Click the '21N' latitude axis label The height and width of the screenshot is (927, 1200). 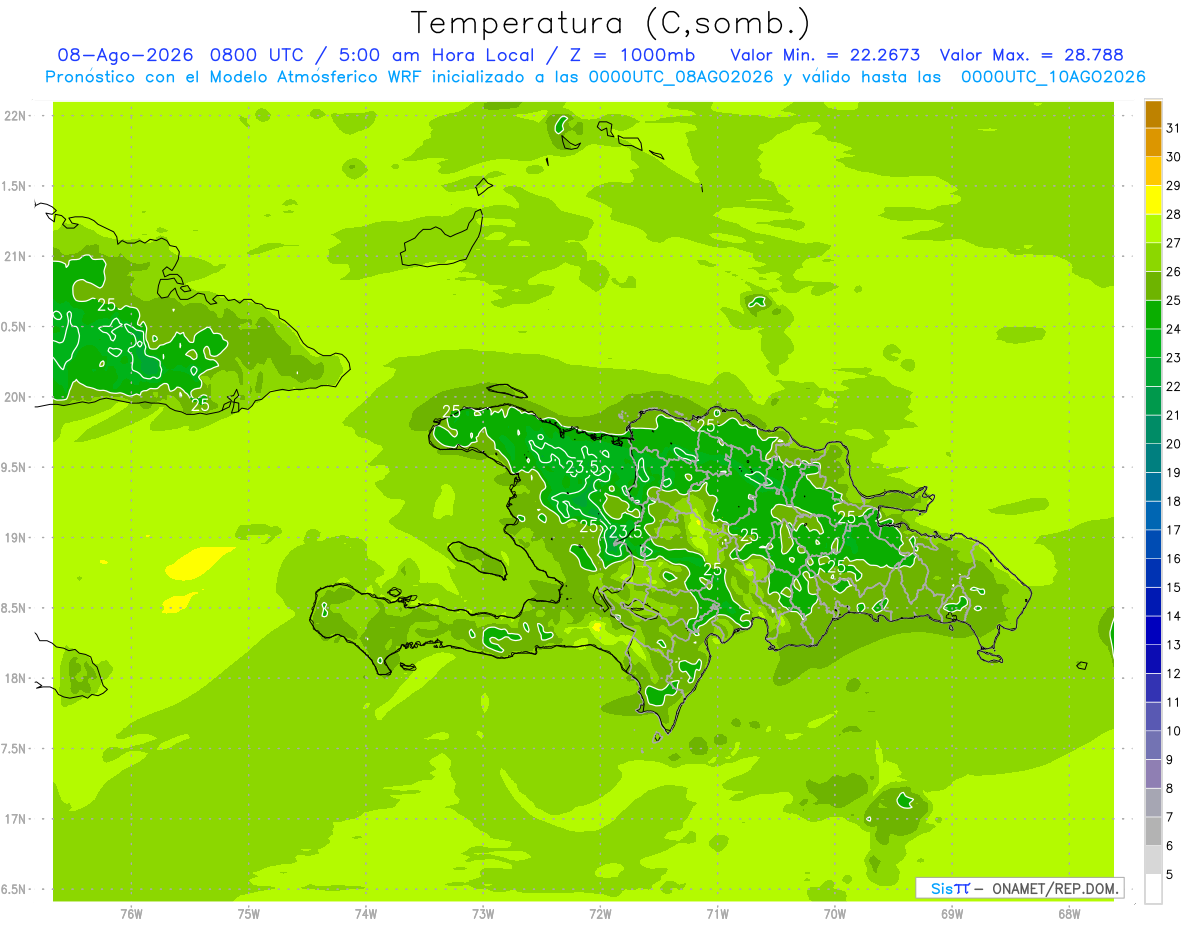pyautogui.click(x=16, y=256)
